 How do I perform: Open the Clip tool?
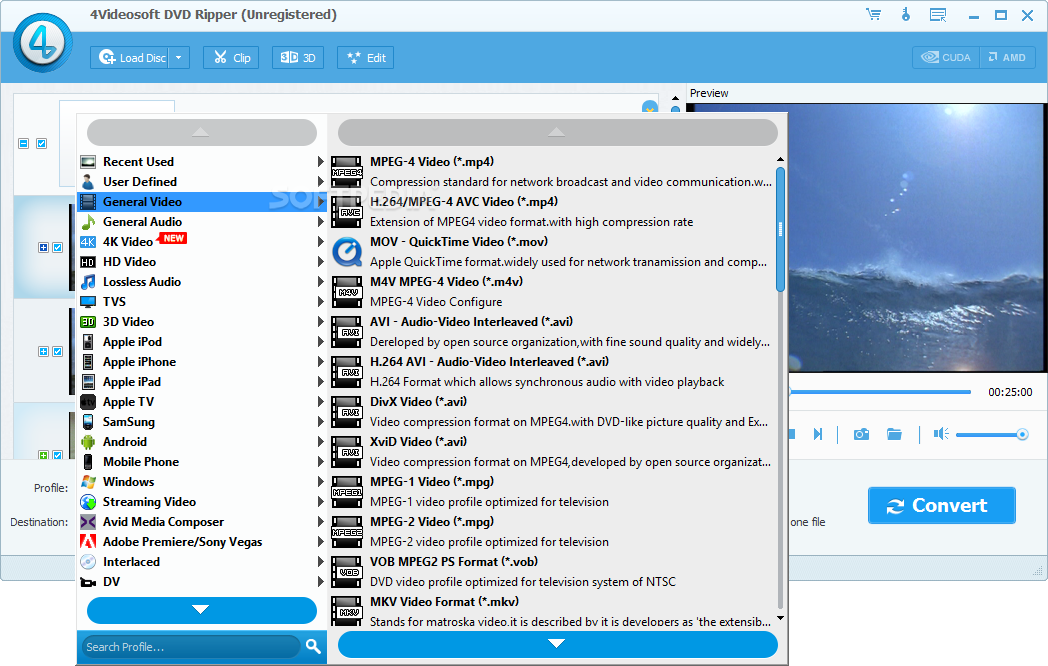[231, 58]
